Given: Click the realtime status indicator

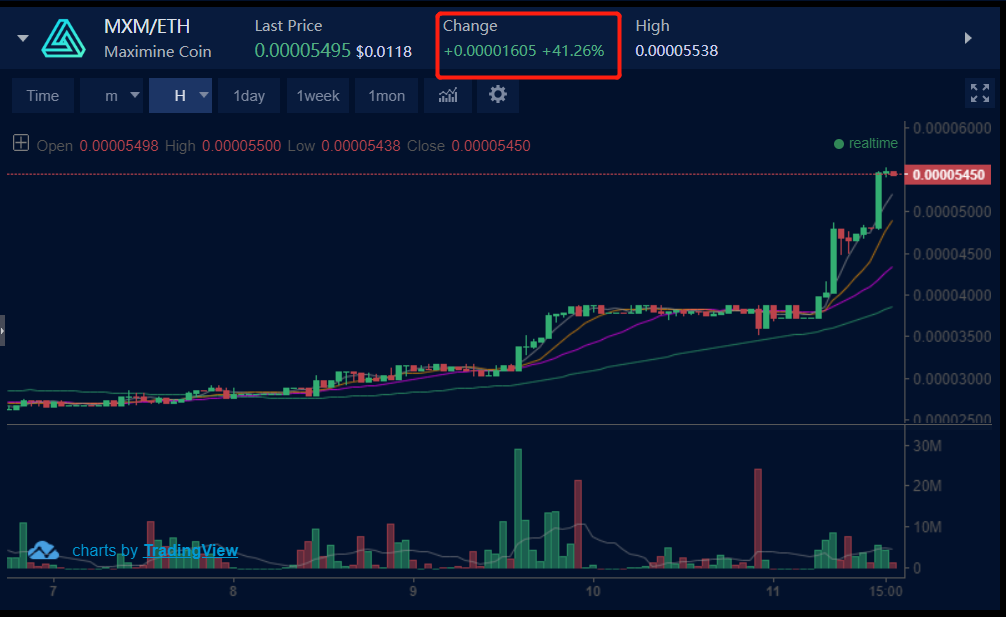Looking at the screenshot, I should pyautogui.click(x=865, y=144).
